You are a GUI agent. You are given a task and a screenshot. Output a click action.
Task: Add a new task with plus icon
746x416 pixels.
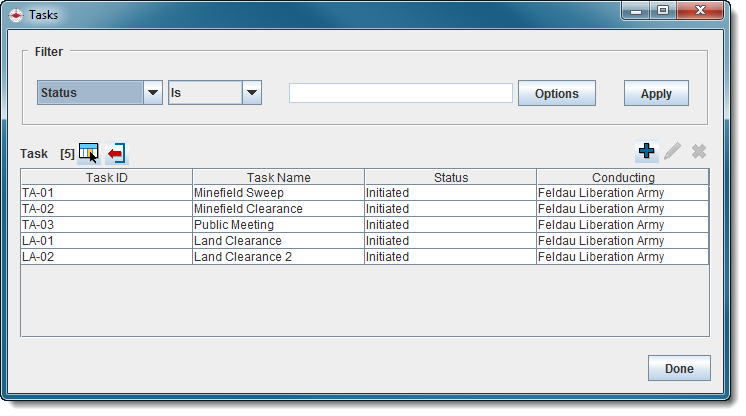coord(646,151)
